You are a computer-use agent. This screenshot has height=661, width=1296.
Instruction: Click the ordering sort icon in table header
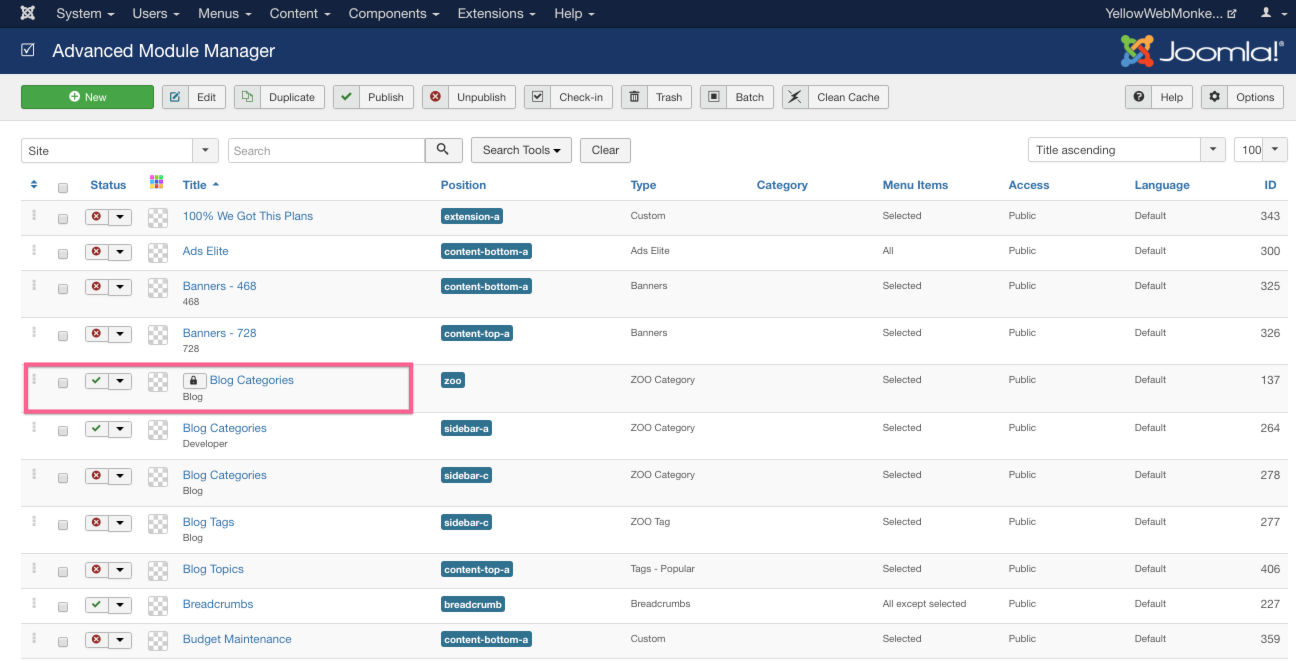point(34,185)
